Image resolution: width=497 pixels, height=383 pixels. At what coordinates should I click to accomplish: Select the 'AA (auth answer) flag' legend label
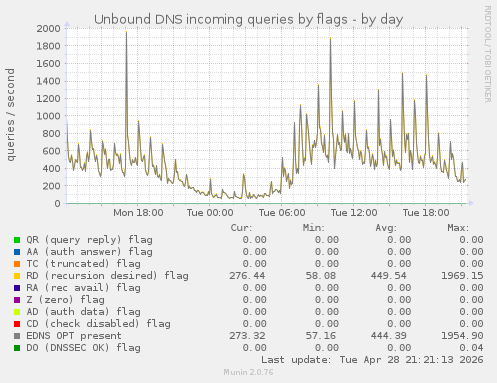[89, 252]
